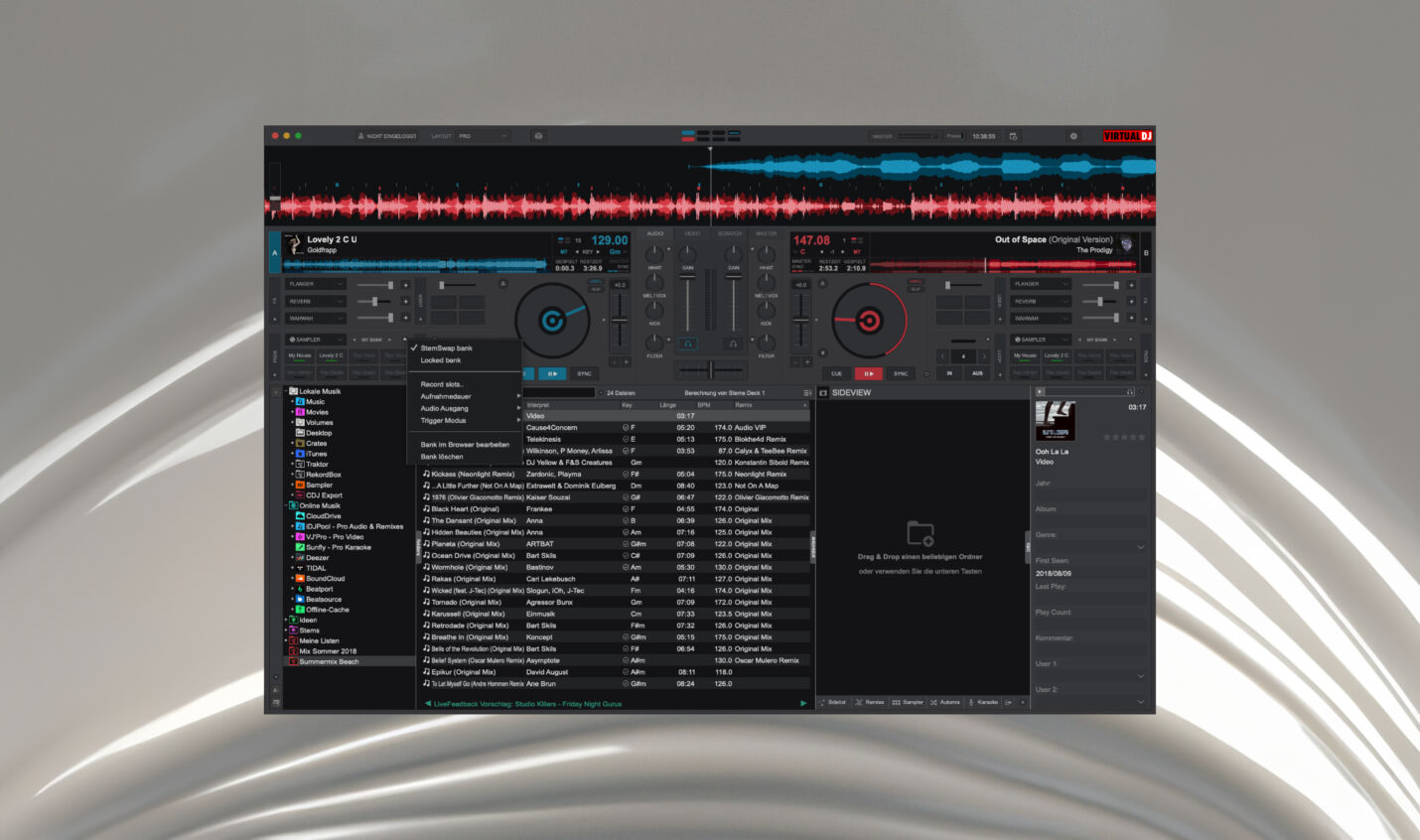Open the Genre dropdown in the track info panel
Viewport: 1420px width, 840px height.
(1140, 547)
